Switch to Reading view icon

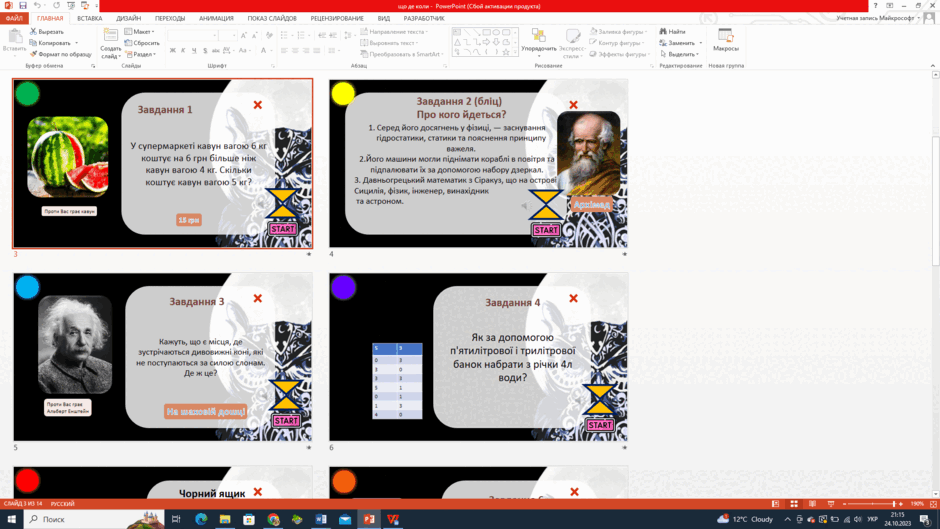812,504
